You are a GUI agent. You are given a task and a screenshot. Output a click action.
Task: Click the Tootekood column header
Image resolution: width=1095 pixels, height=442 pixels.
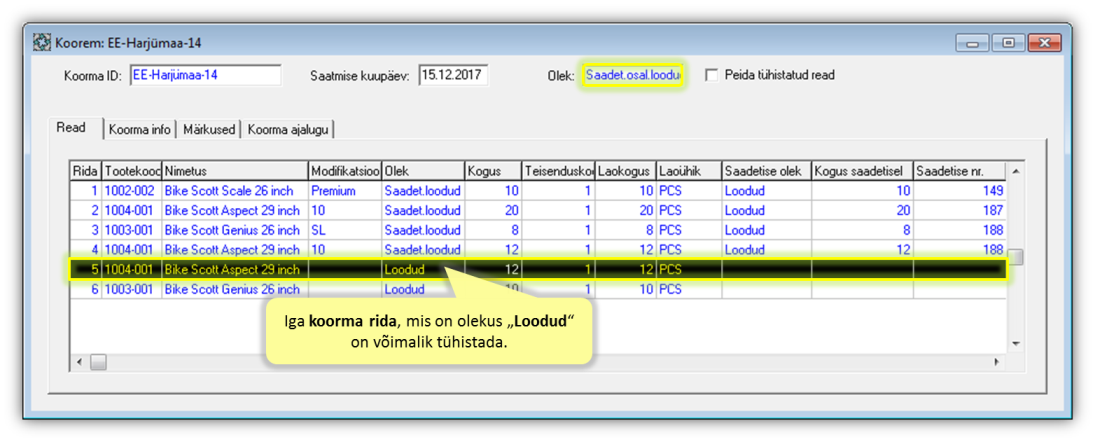coord(132,171)
